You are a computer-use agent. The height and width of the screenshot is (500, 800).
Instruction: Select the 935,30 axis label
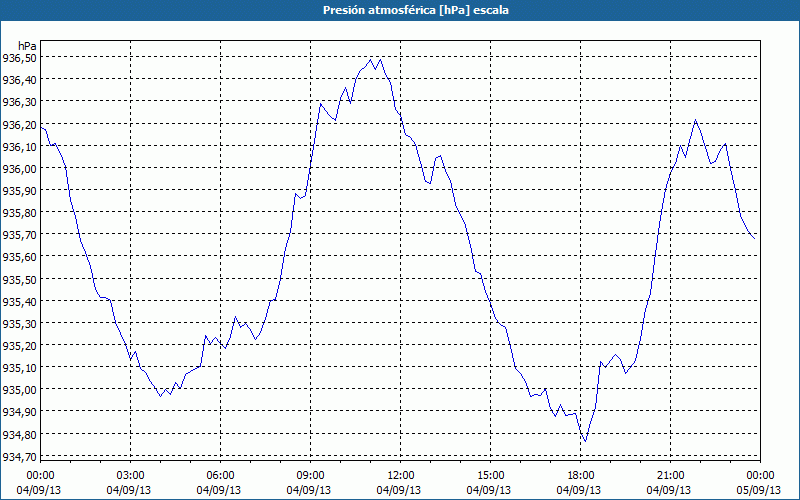click(19, 323)
